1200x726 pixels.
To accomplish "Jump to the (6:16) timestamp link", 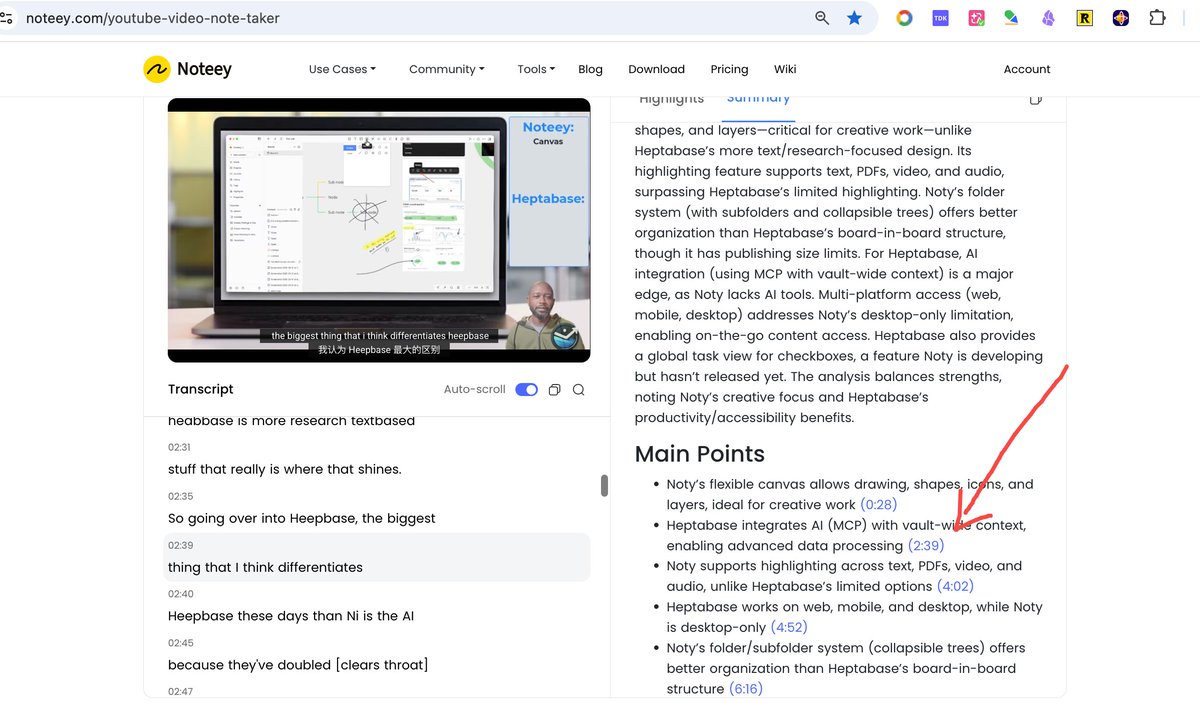I will click(x=746, y=689).
